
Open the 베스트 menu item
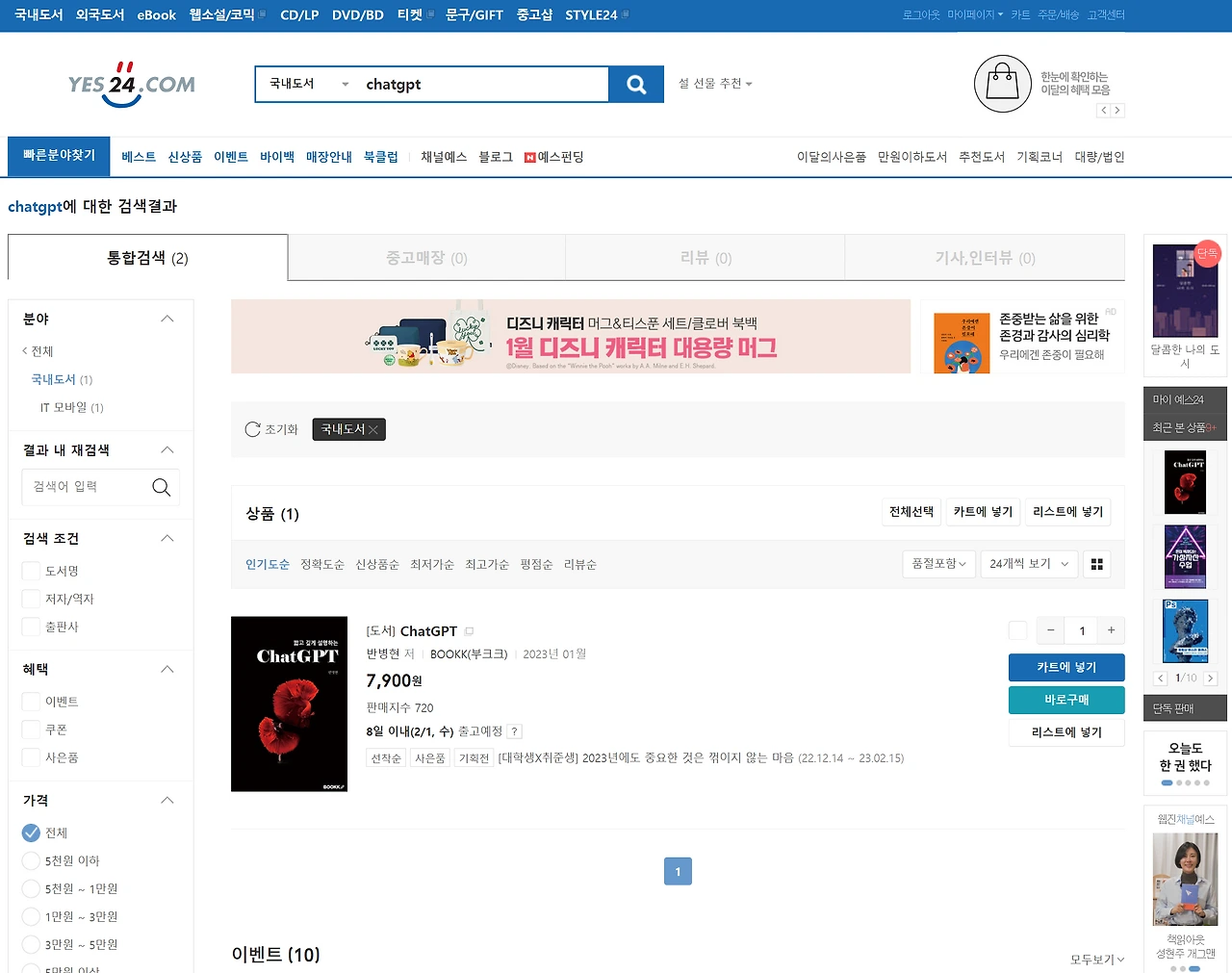tap(139, 157)
